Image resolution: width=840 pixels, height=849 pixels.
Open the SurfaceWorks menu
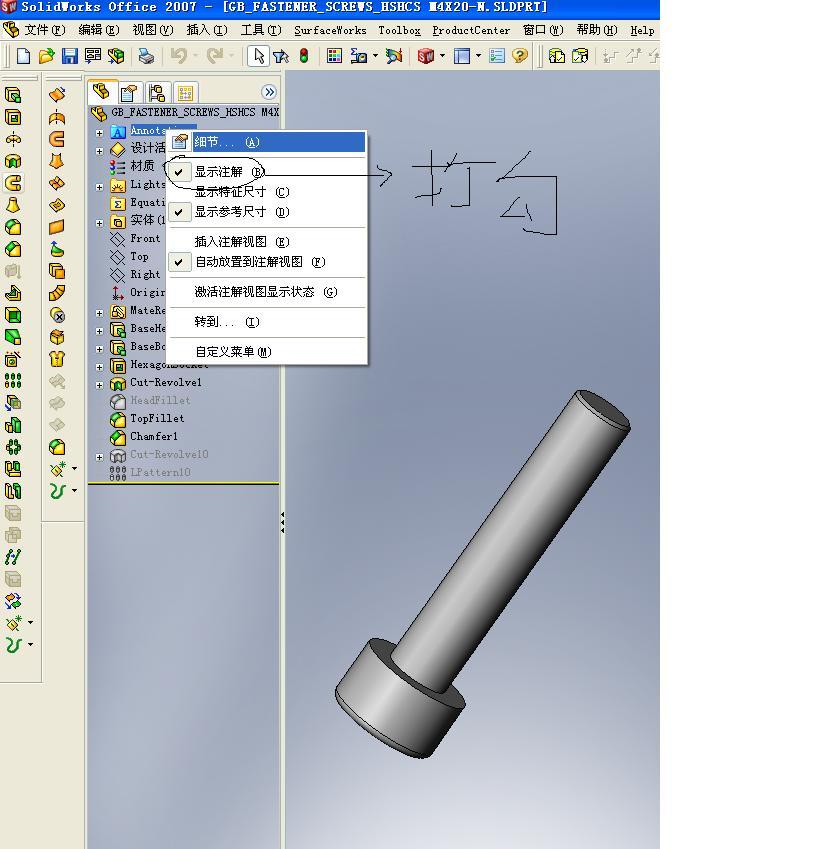pyautogui.click(x=330, y=30)
